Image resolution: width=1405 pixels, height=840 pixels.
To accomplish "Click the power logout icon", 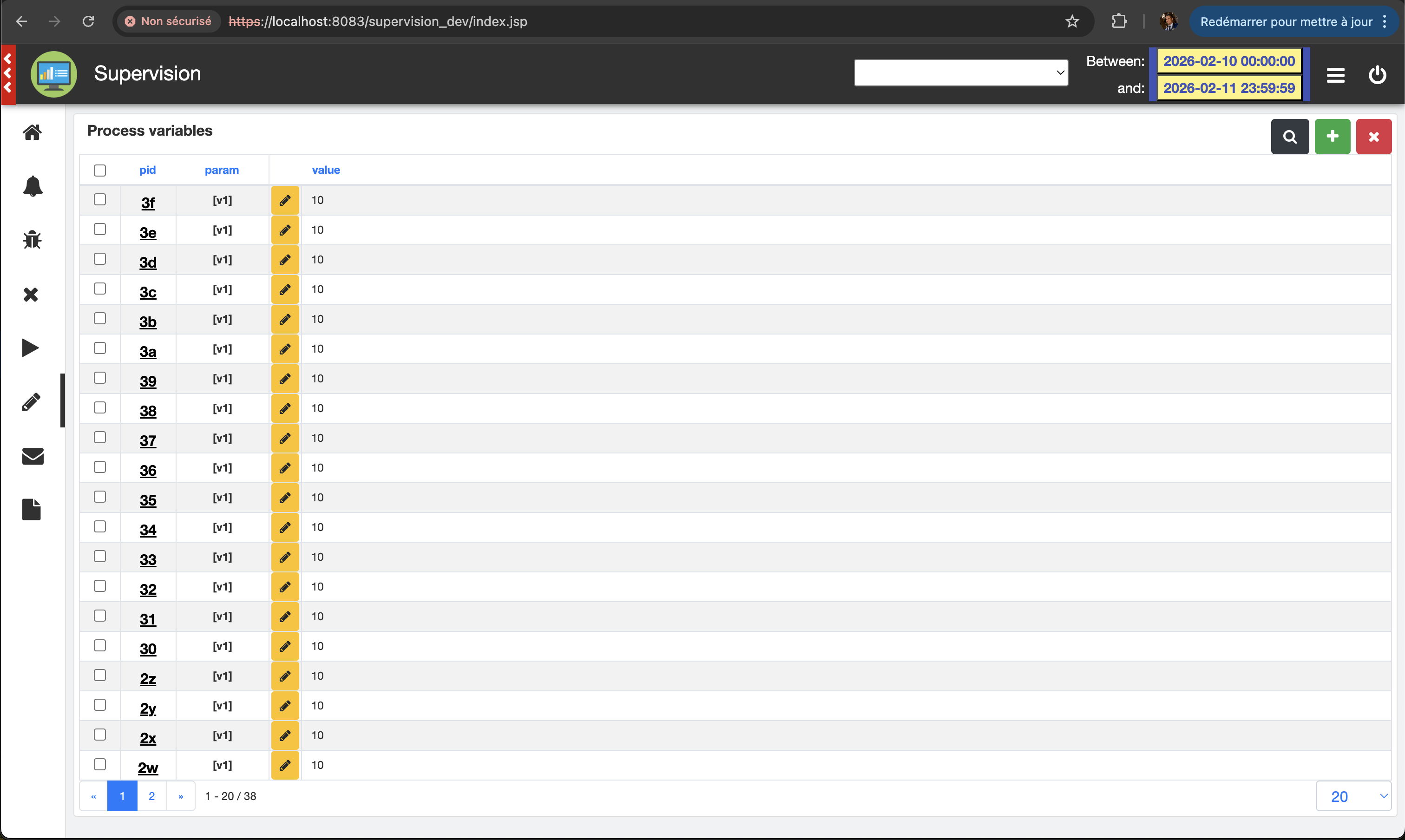I will (x=1377, y=75).
